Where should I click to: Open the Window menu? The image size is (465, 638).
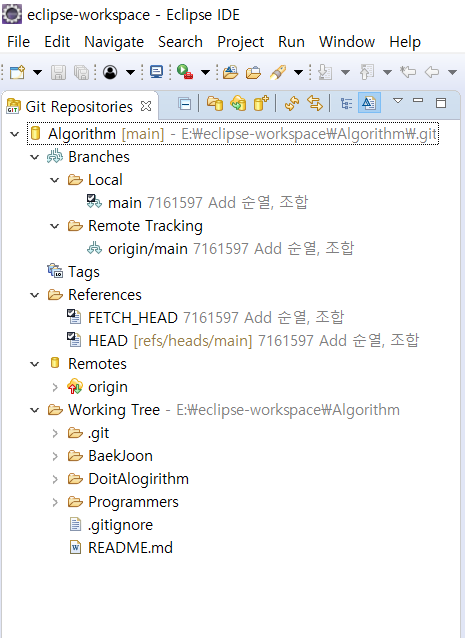[347, 42]
